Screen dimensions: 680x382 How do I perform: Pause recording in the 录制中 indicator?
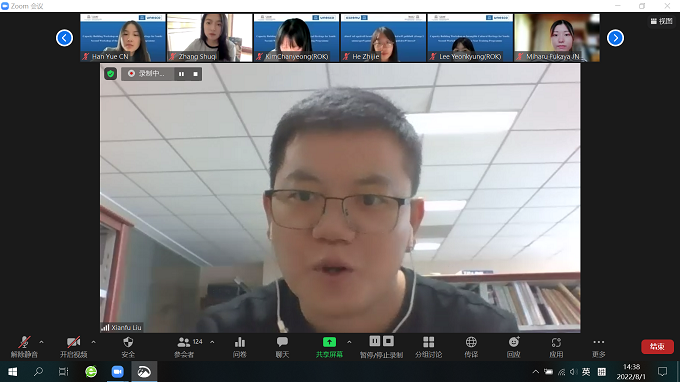[x=181, y=74]
